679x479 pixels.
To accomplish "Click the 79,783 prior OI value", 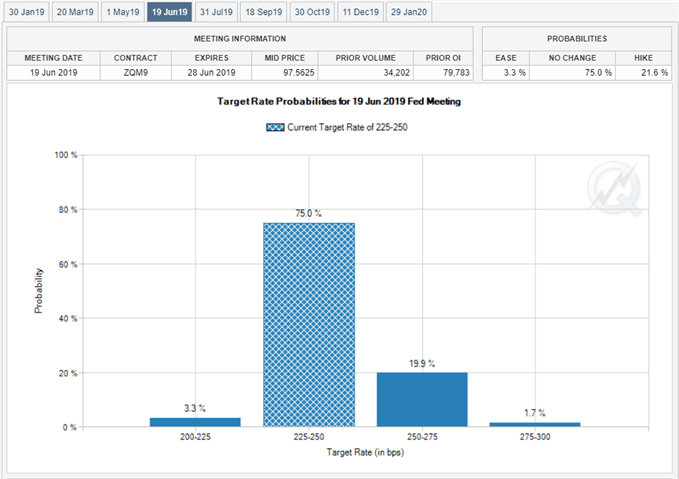I will pyautogui.click(x=456, y=73).
